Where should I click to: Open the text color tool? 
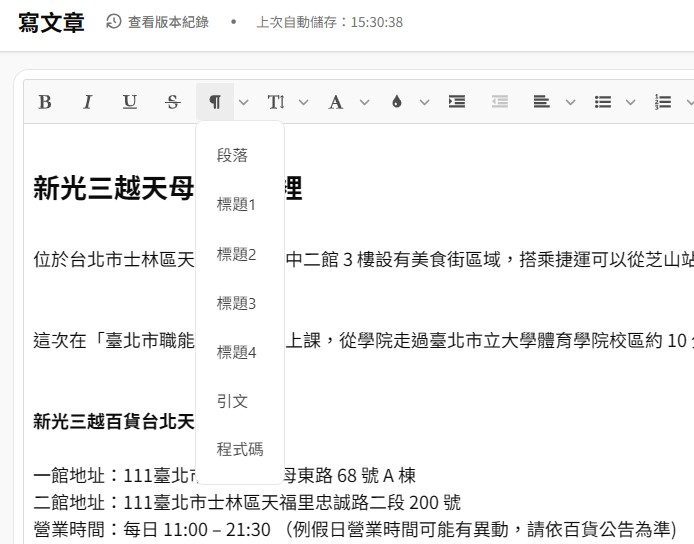335,102
